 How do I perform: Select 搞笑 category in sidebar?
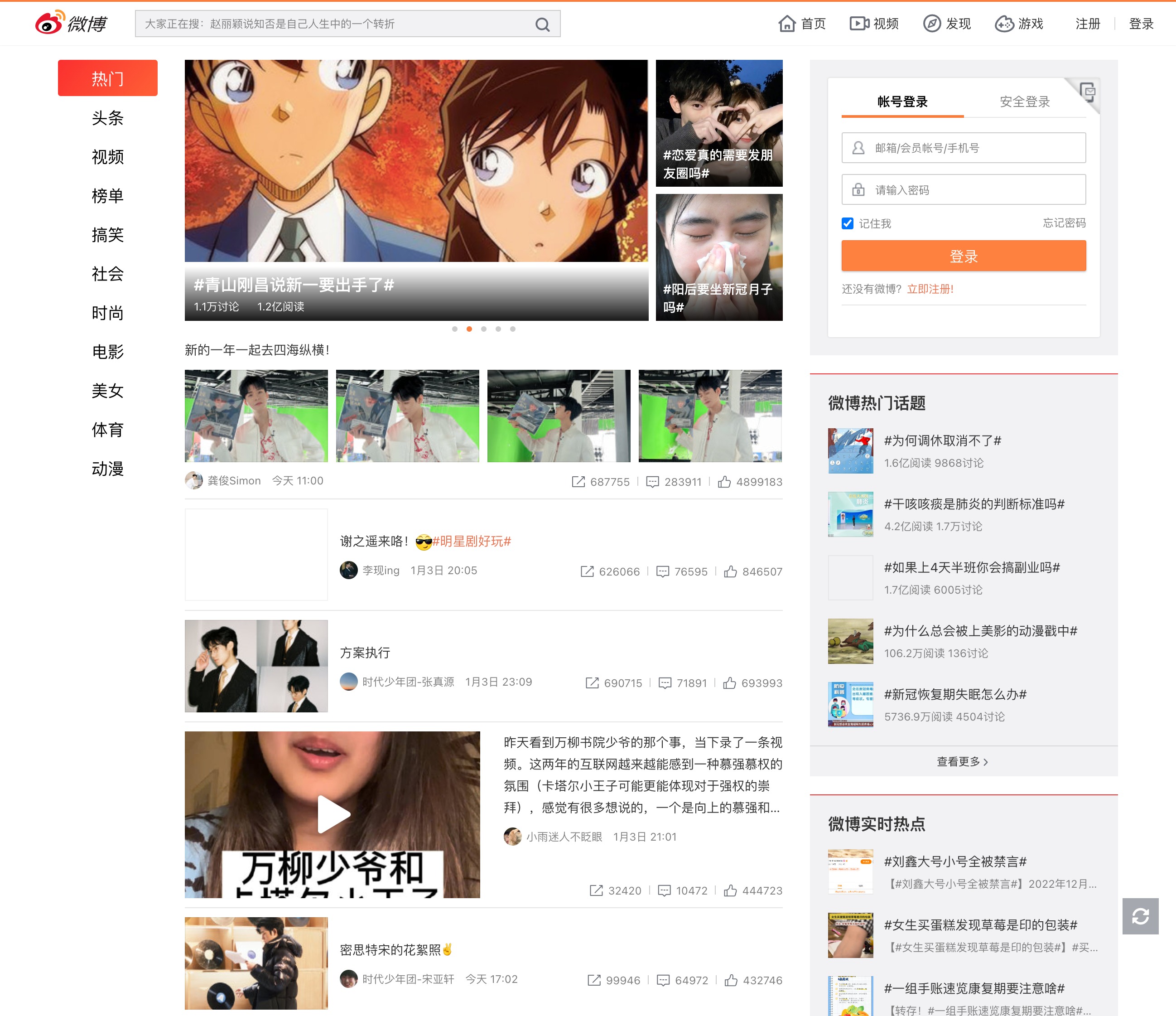108,235
